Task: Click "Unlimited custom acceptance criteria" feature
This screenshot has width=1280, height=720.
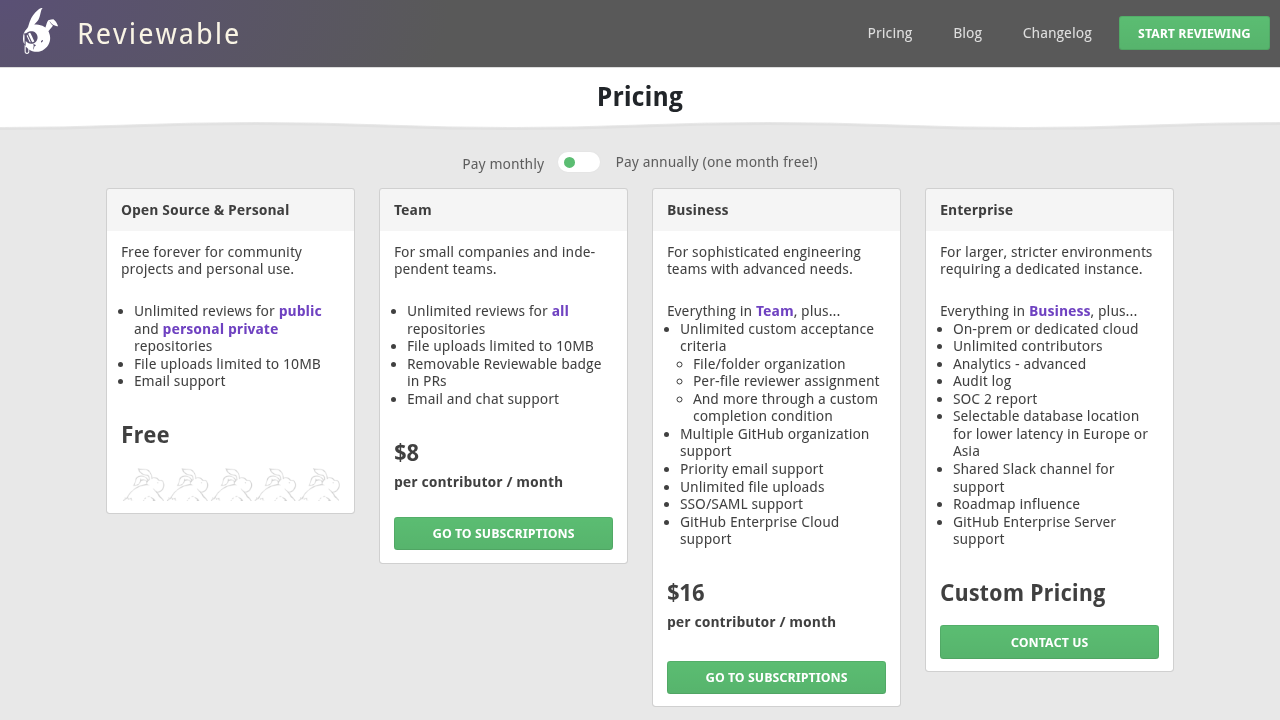Action: [777, 338]
